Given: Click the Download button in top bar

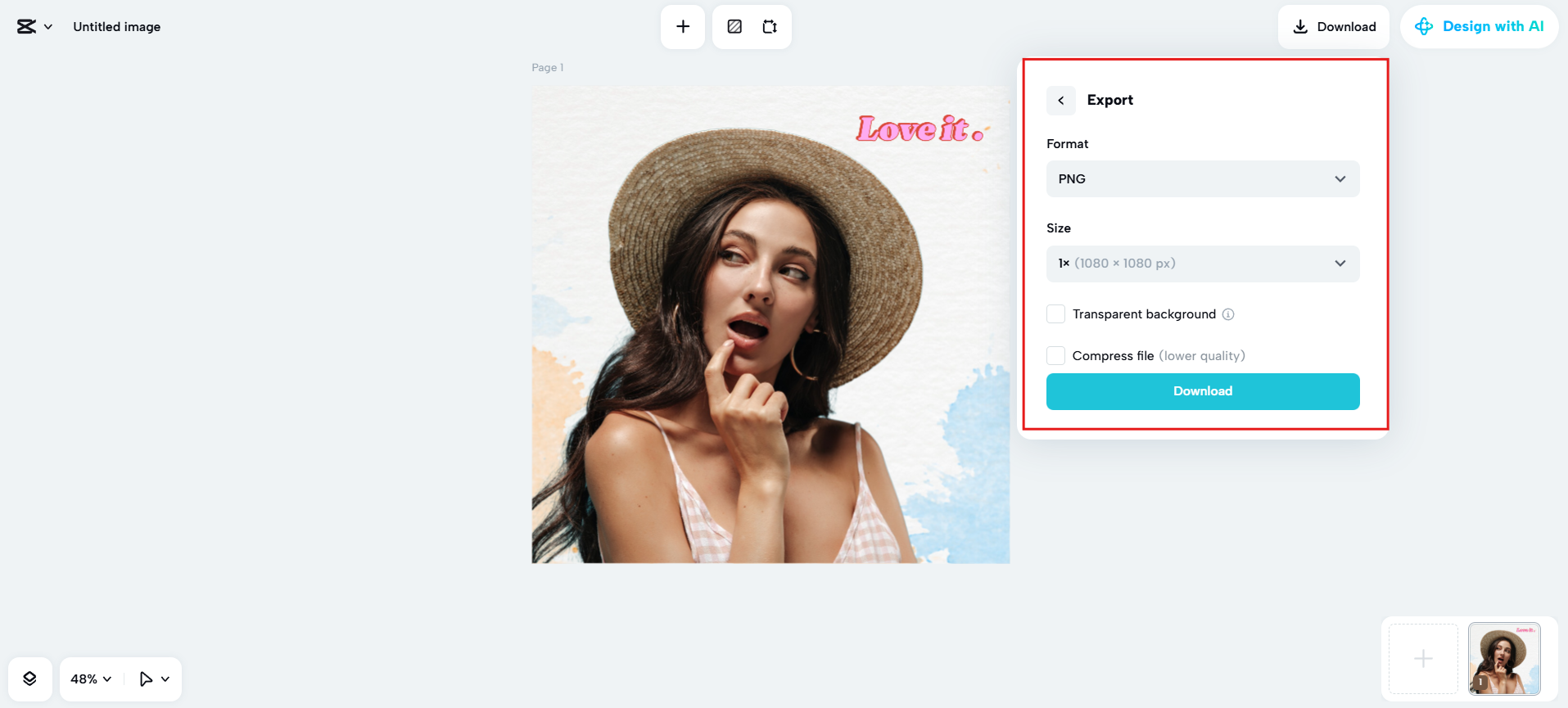Looking at the screenshot, I should point(1333,27).
